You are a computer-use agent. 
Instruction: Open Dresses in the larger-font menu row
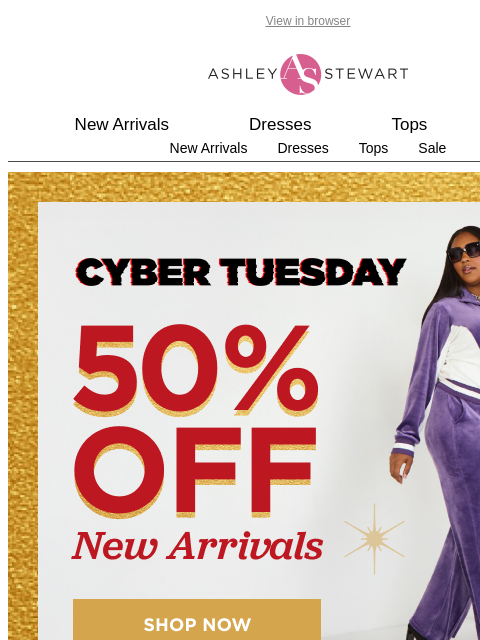click(280, 124)
